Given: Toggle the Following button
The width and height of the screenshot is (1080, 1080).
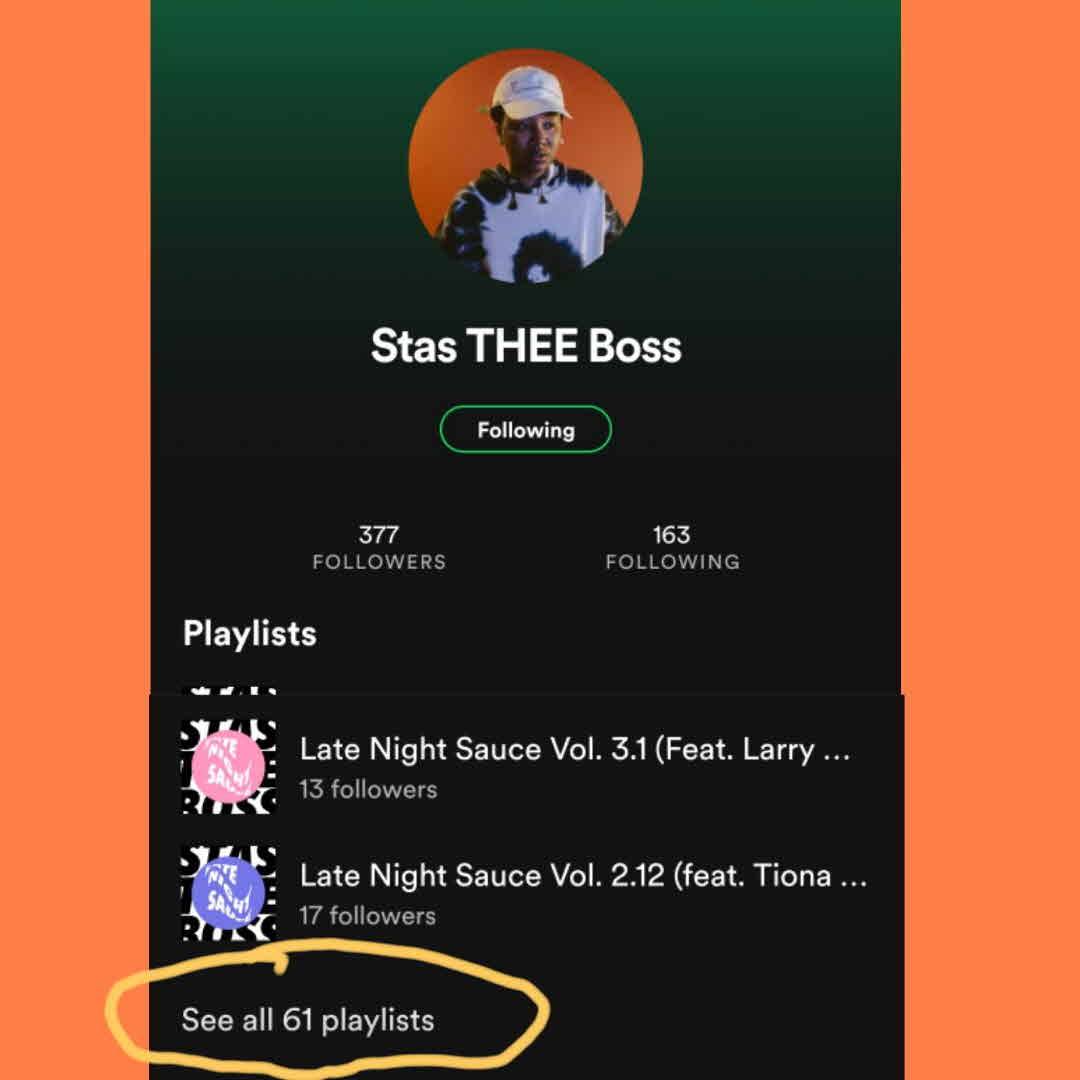Looking at the screenshot, I should [526, 430].
